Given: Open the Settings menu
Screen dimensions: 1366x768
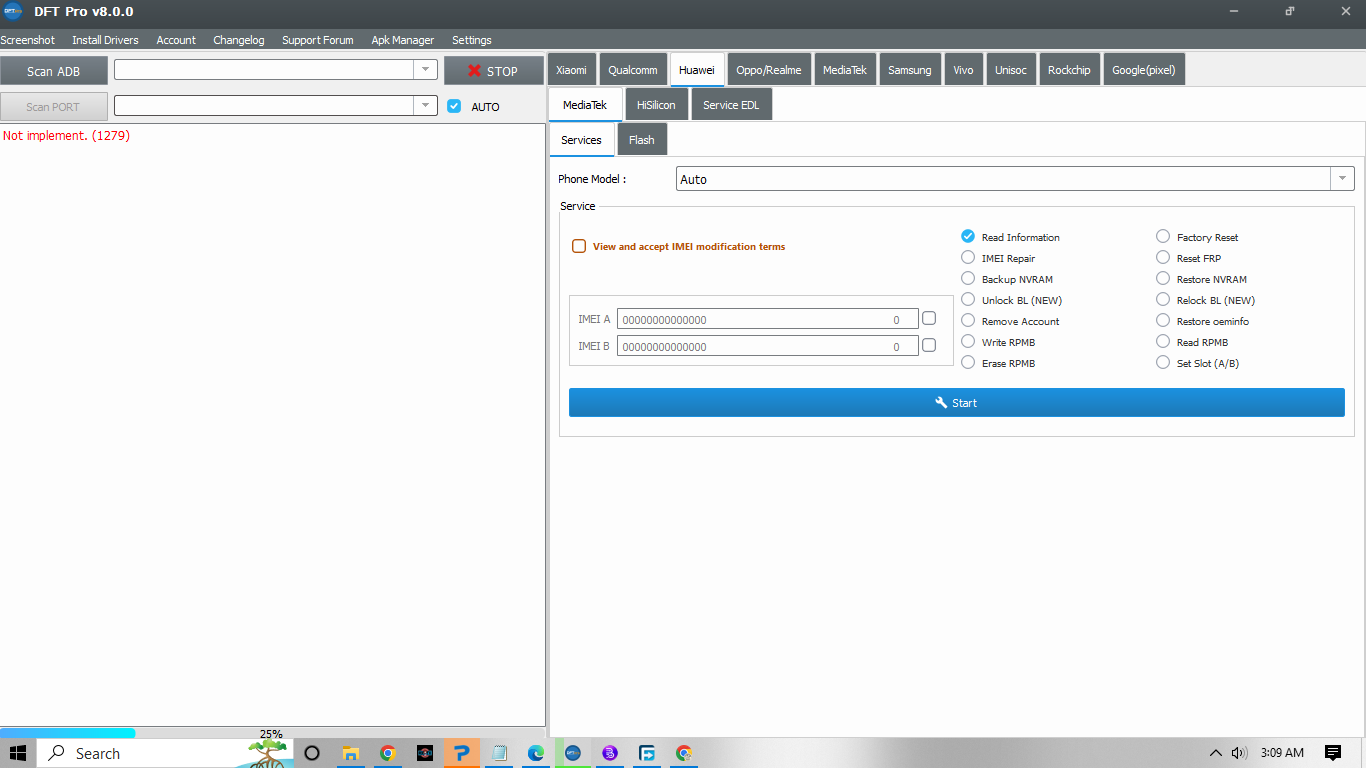Looking at the screenshot, I should [472, 40].
